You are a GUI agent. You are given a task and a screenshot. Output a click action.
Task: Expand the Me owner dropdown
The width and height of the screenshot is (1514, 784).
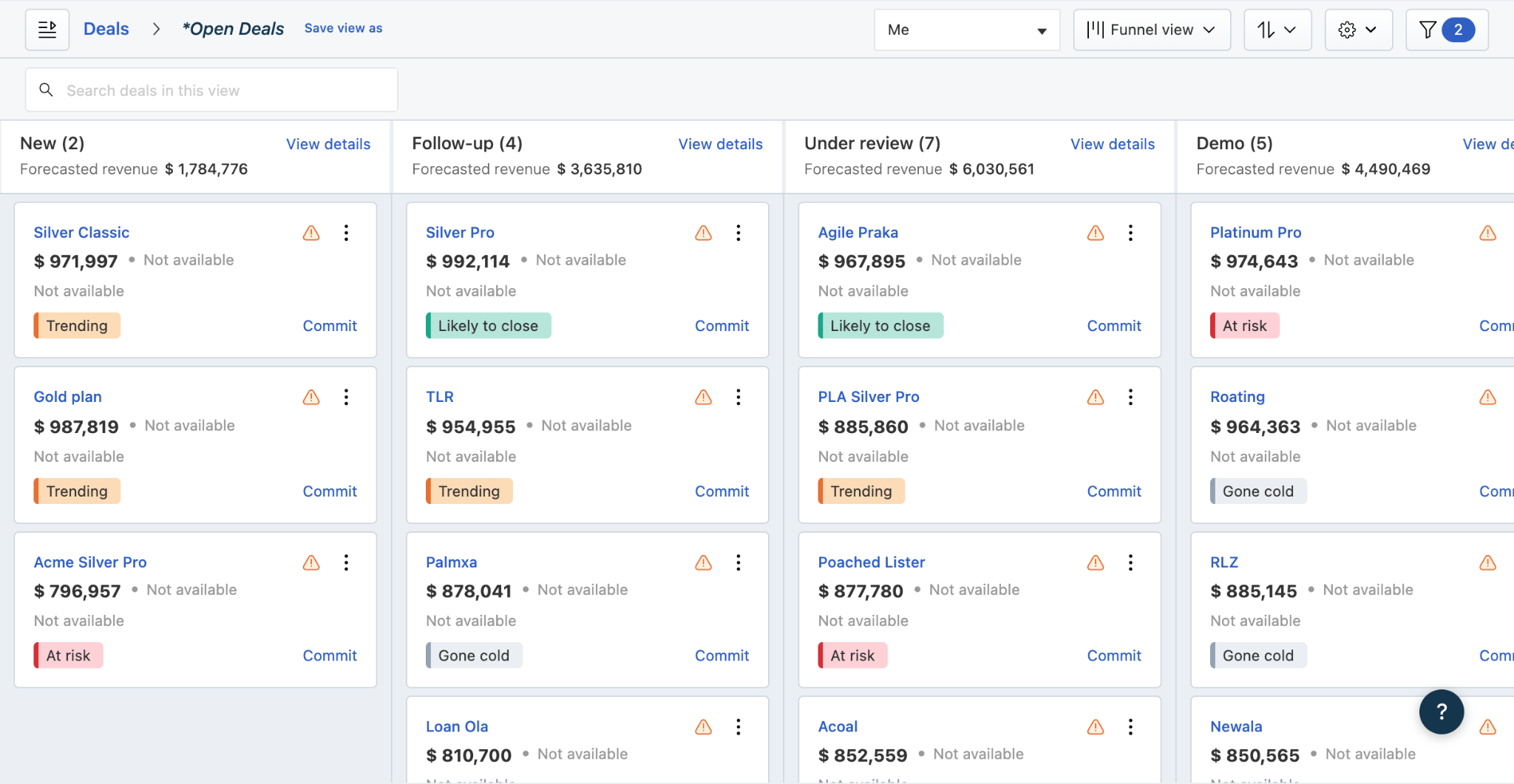pos(967,30)
